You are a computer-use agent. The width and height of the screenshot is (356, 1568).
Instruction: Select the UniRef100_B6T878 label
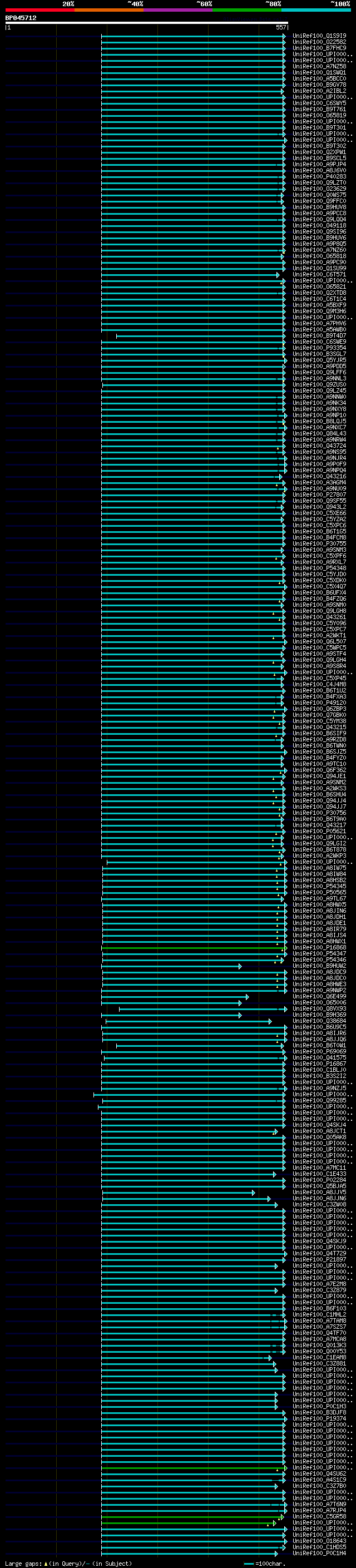click(319, 850)
